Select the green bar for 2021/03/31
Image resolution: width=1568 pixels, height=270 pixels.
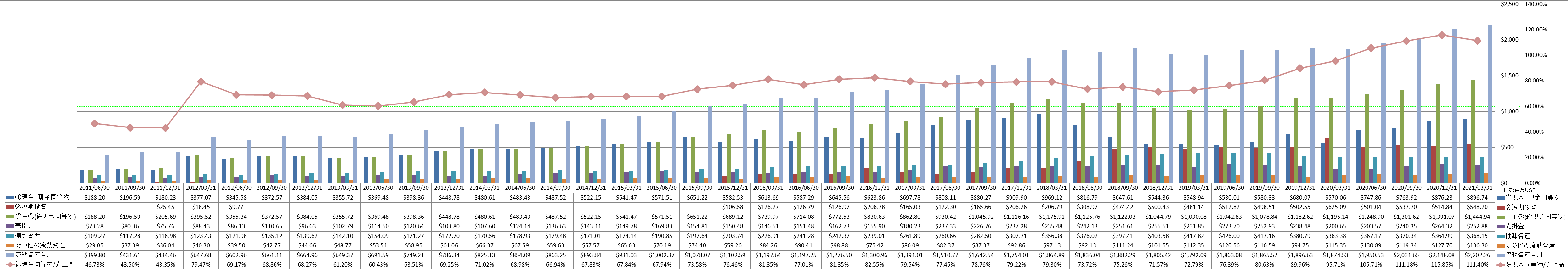(x=1473, y=131)
